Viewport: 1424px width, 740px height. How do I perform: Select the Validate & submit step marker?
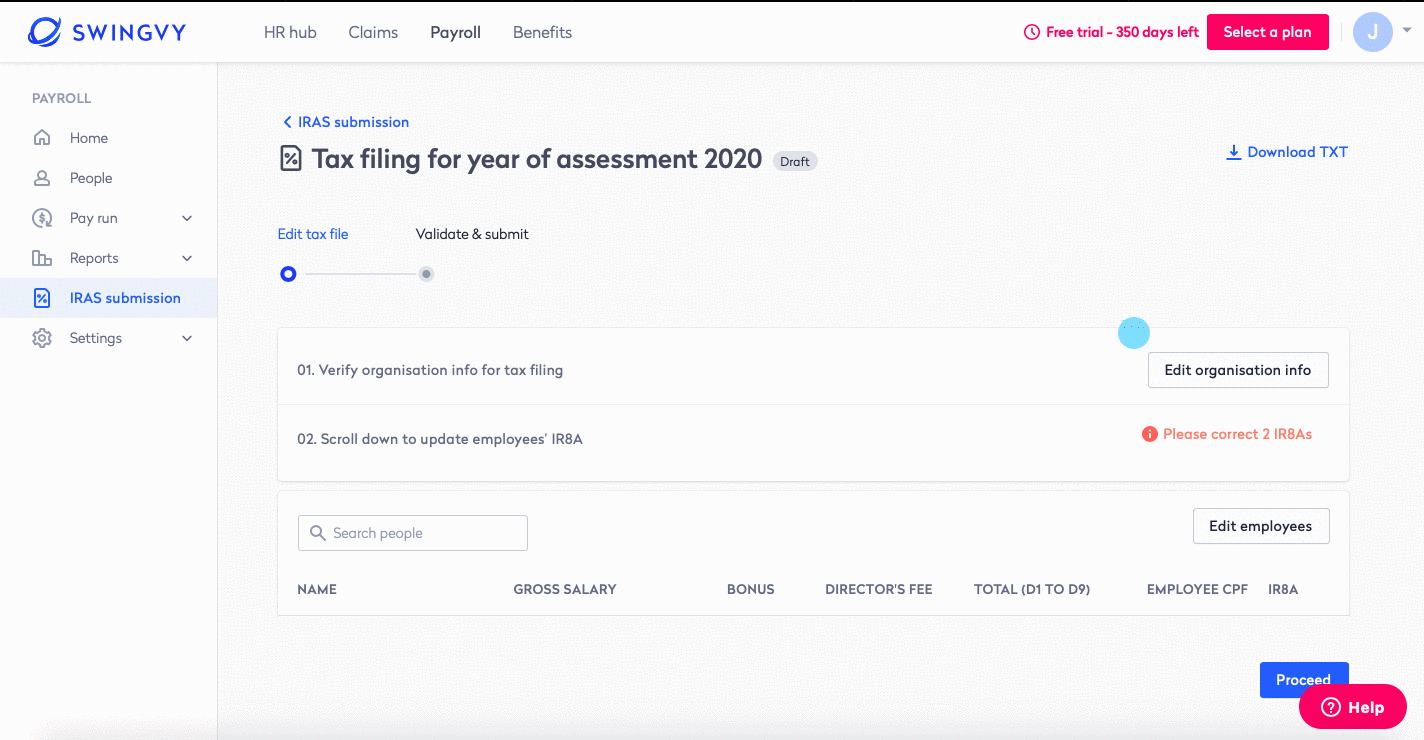tap(426, 274)
